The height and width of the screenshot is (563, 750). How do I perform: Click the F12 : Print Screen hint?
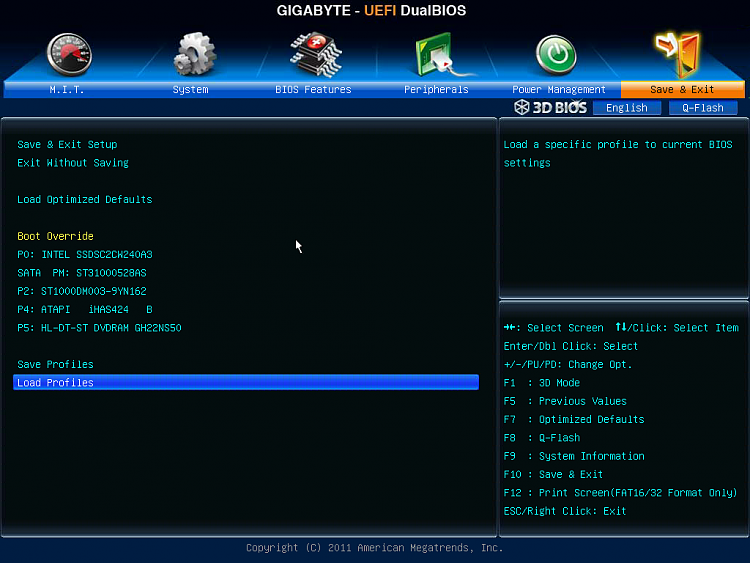coord(620,493)
